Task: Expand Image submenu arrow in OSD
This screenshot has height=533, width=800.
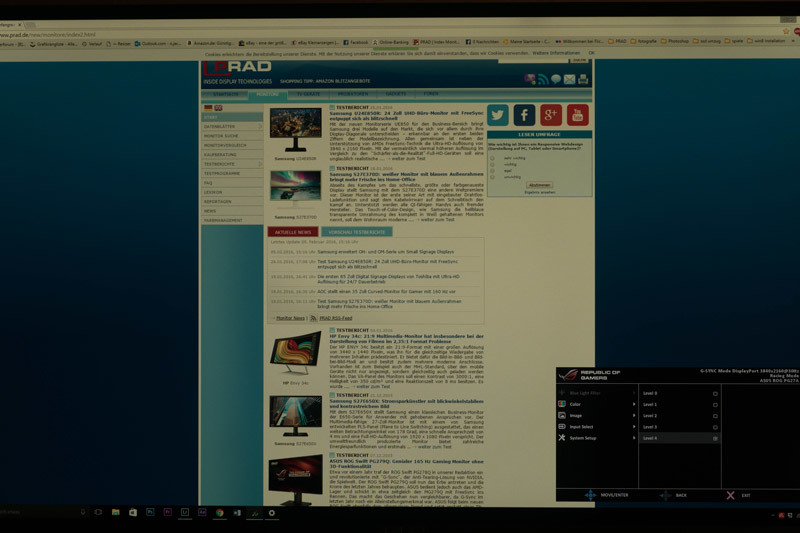Action: (x=634, y=415)
